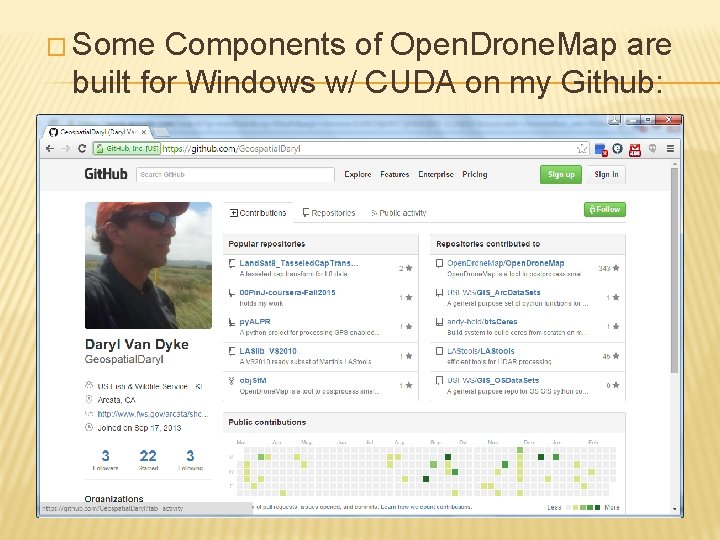Open the GIS_ArcDataSets repository
The image size is (720, 540).
[494, 292]
